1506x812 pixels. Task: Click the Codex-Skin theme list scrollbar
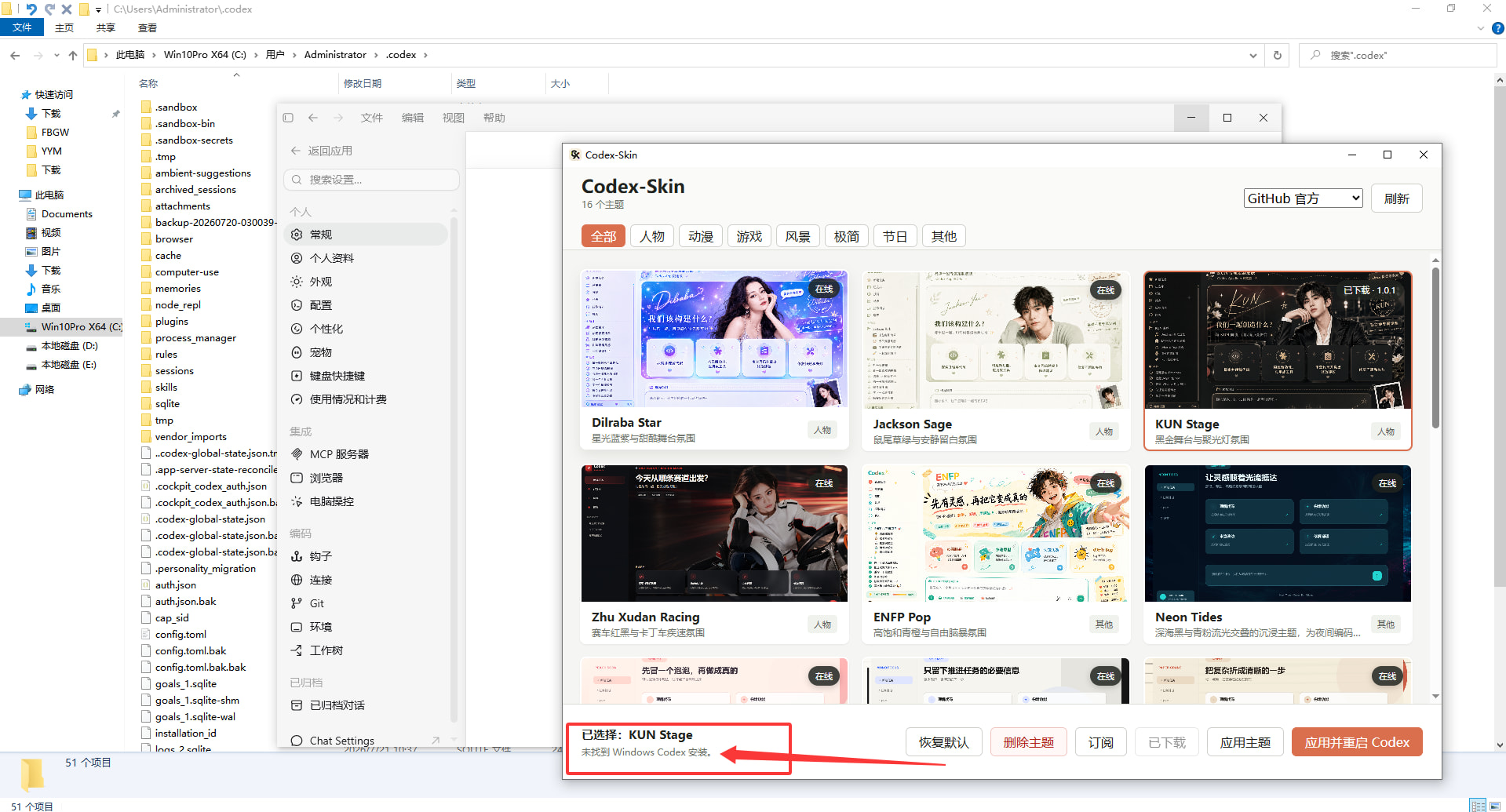pos(1435,349)
